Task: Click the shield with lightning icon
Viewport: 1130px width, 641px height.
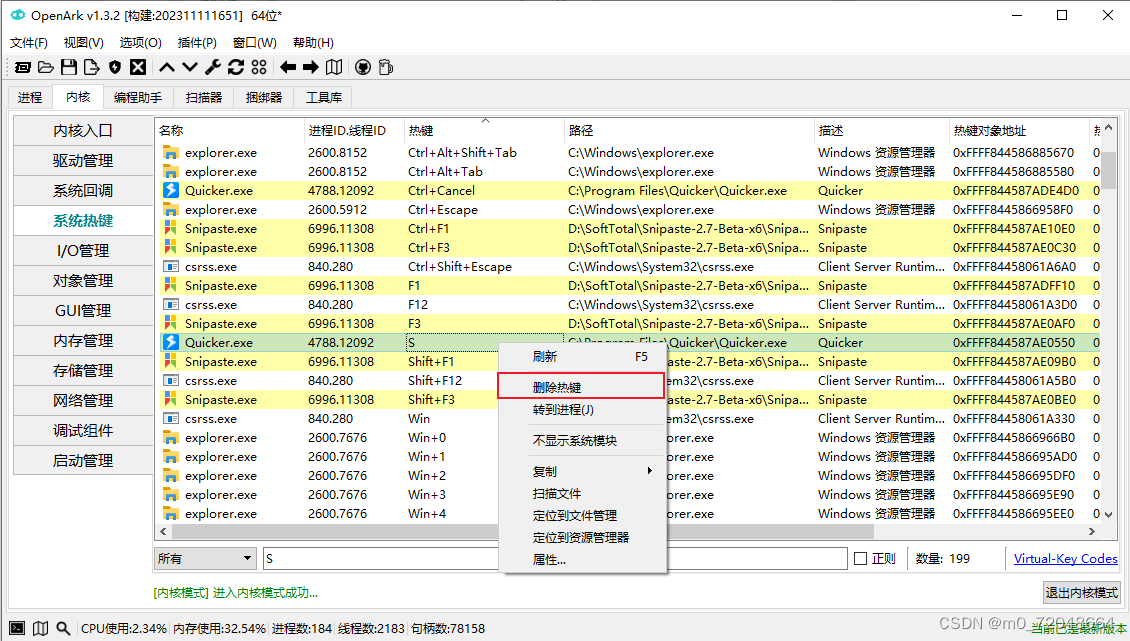Action: click(x=115, y=67)
